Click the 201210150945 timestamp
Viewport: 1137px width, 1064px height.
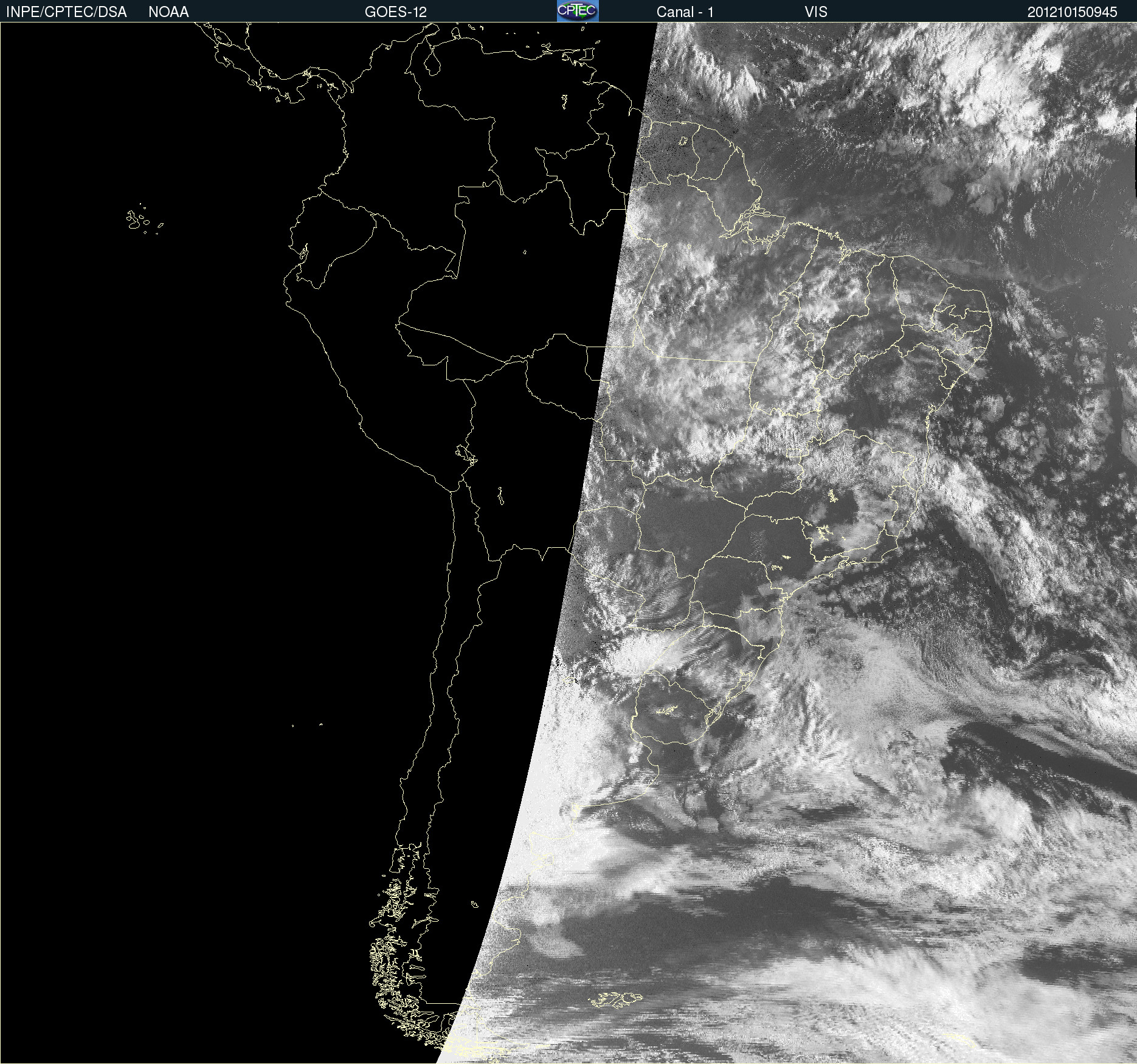[1073, 12]
